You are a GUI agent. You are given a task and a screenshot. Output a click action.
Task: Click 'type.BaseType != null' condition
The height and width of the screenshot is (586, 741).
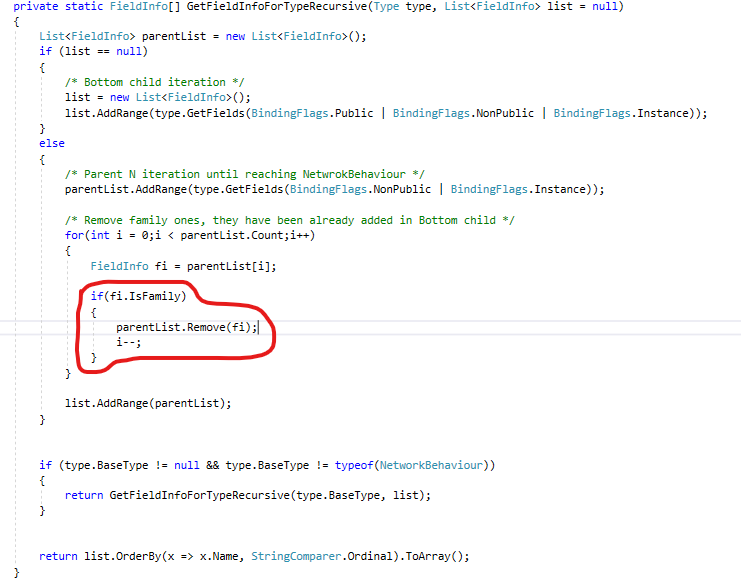pos(132,465)
